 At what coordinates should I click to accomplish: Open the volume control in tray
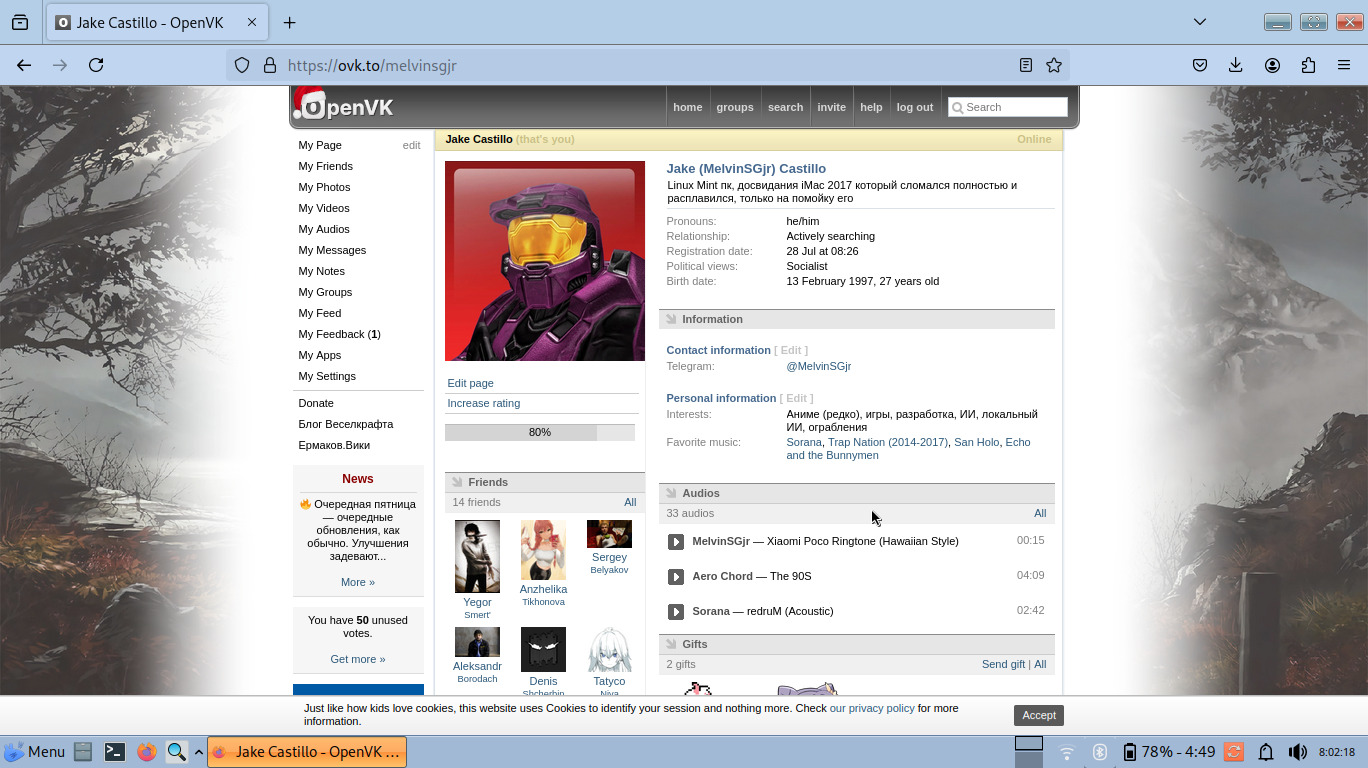pos(1297,752)
